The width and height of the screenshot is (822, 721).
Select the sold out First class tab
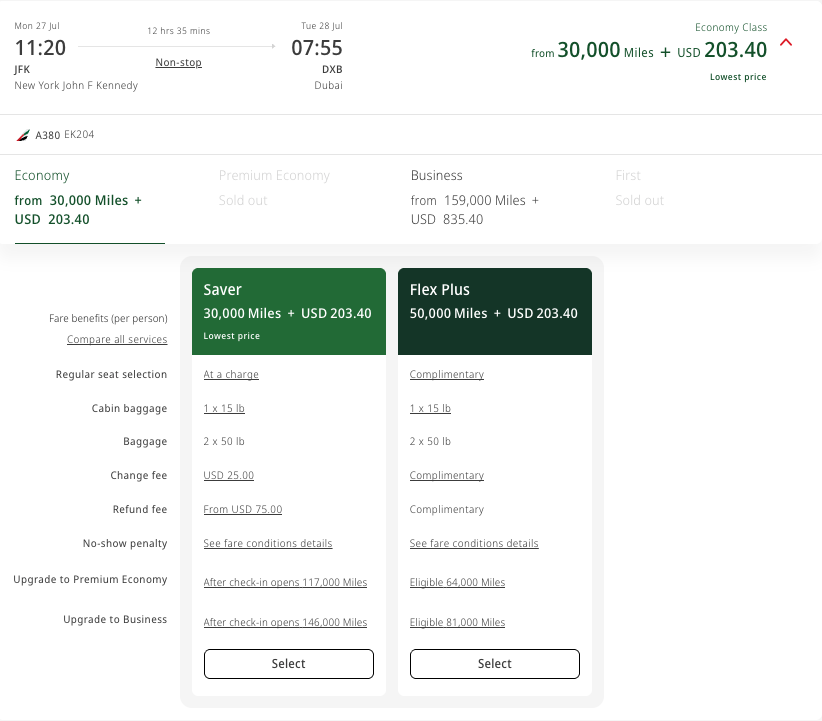tap(640, 188)
